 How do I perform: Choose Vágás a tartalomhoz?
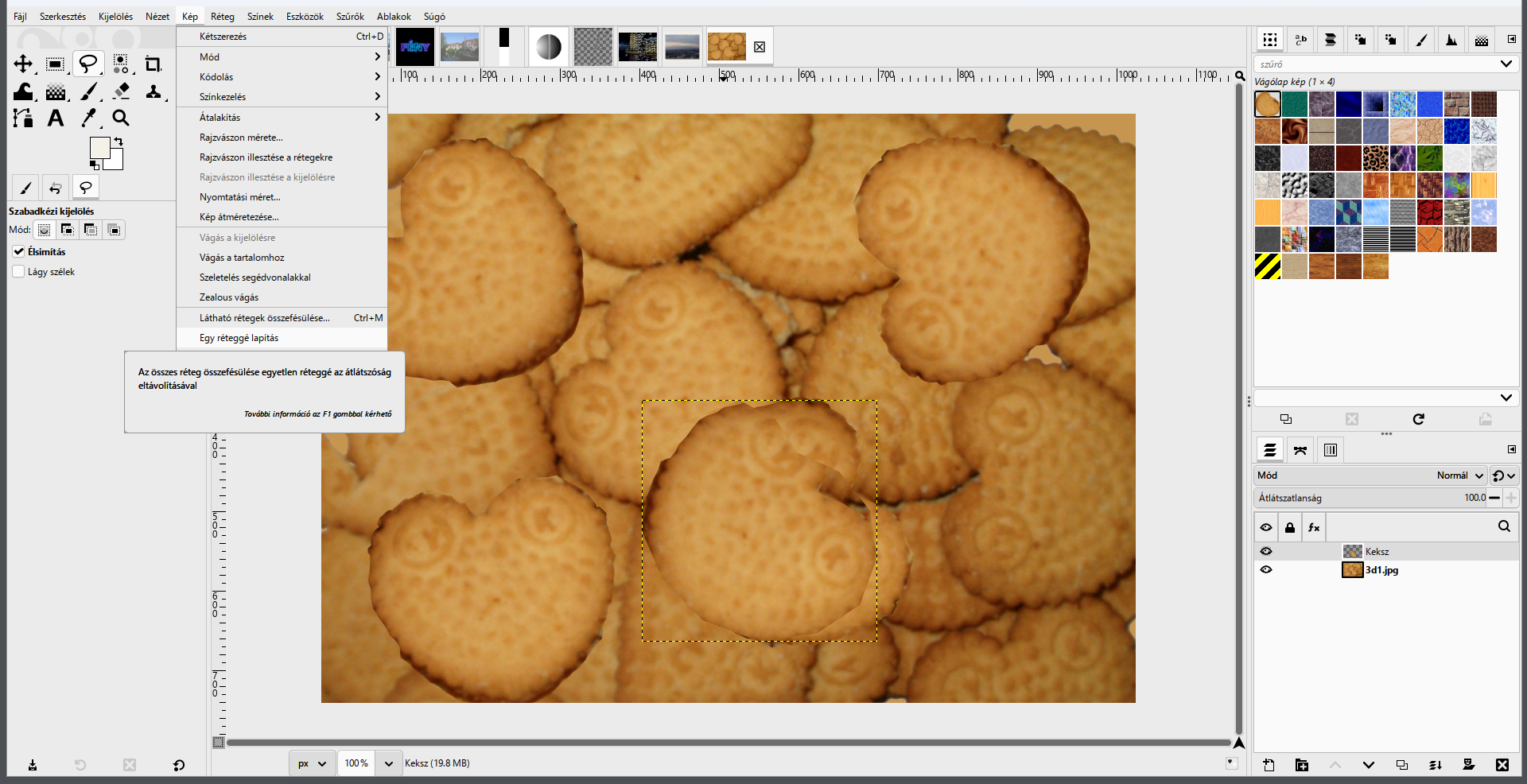[282, 258]
